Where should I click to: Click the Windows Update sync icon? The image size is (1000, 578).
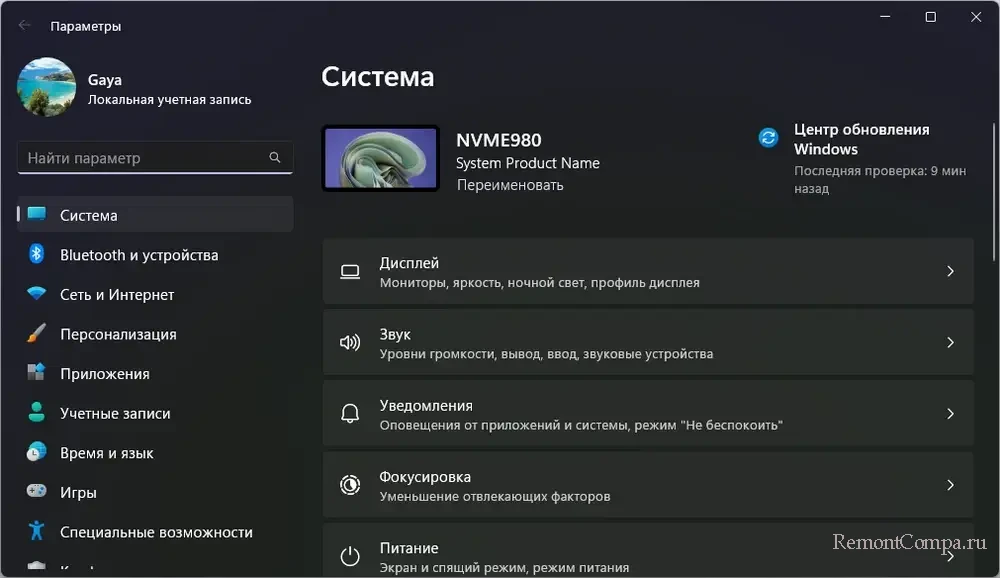click(768, 138)
